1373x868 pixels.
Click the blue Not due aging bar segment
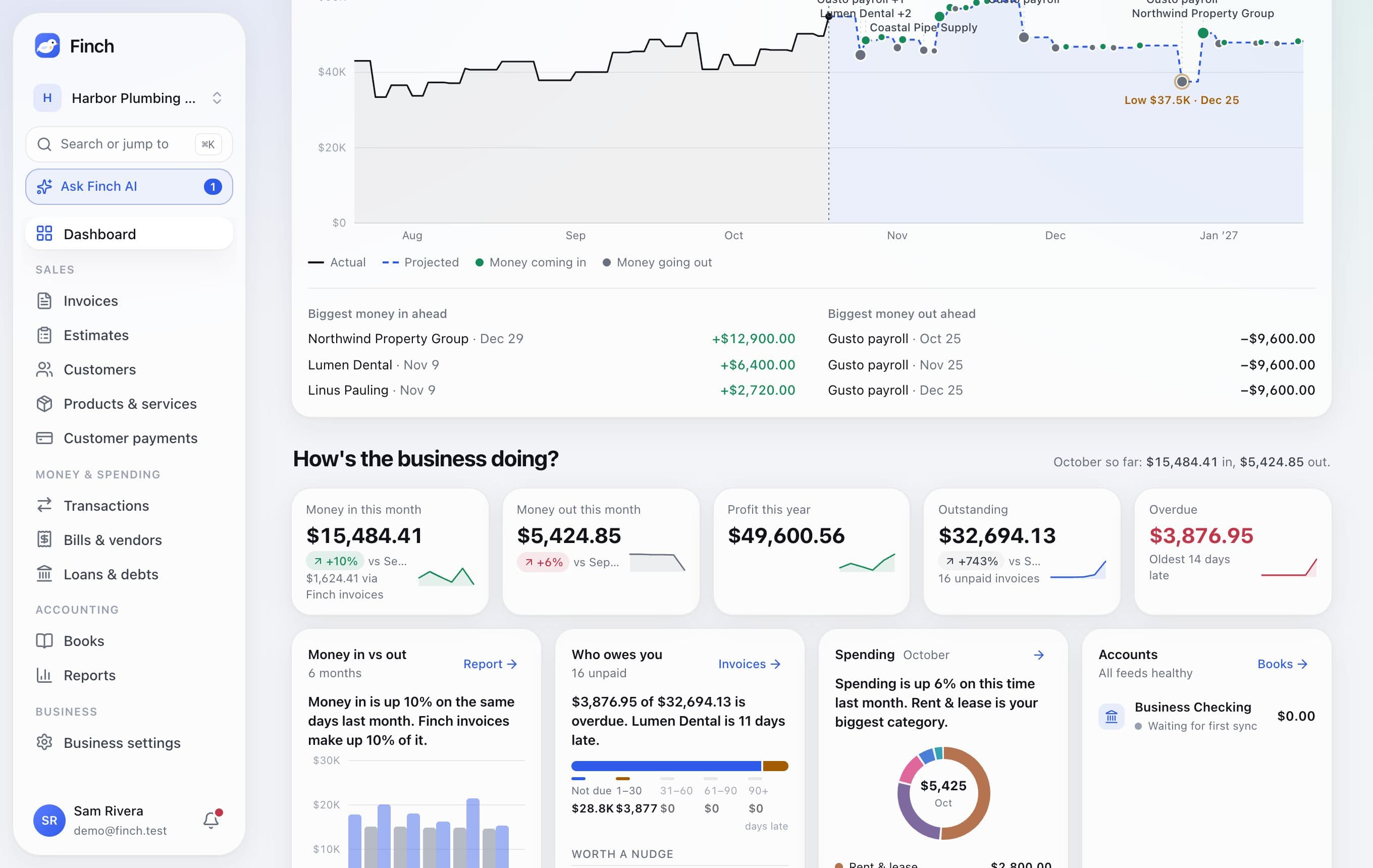(666, 766)
